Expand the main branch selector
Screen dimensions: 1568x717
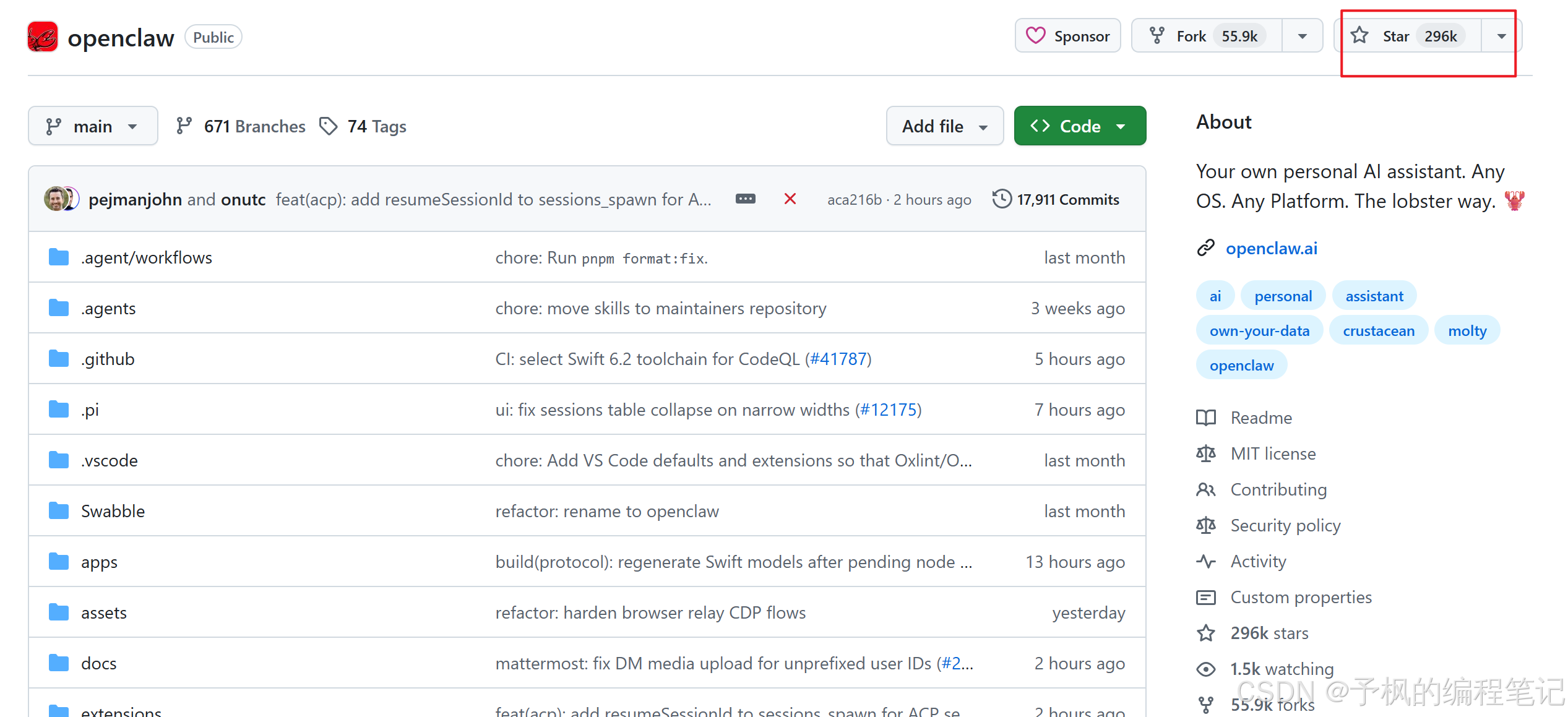pos(93,126)
